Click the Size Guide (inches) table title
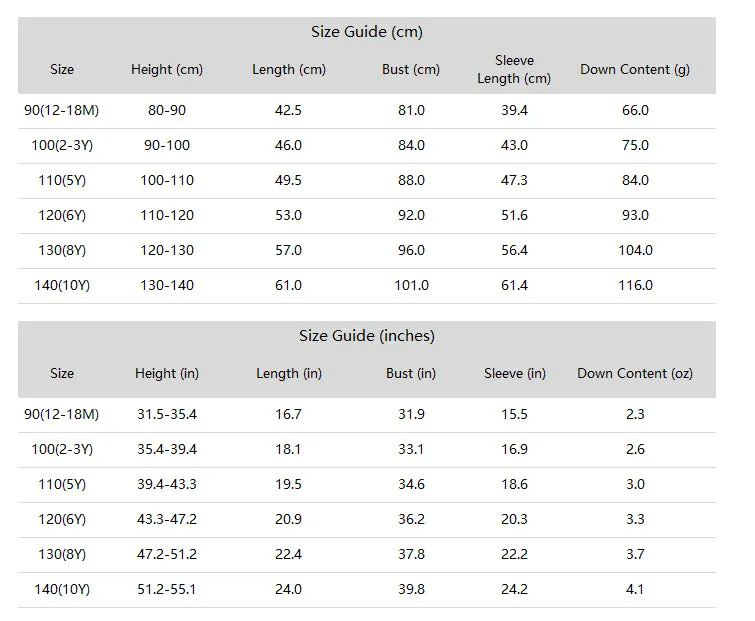Image resolution: width=755 pixels, height=621 pixels. click(x=366, y=336)
